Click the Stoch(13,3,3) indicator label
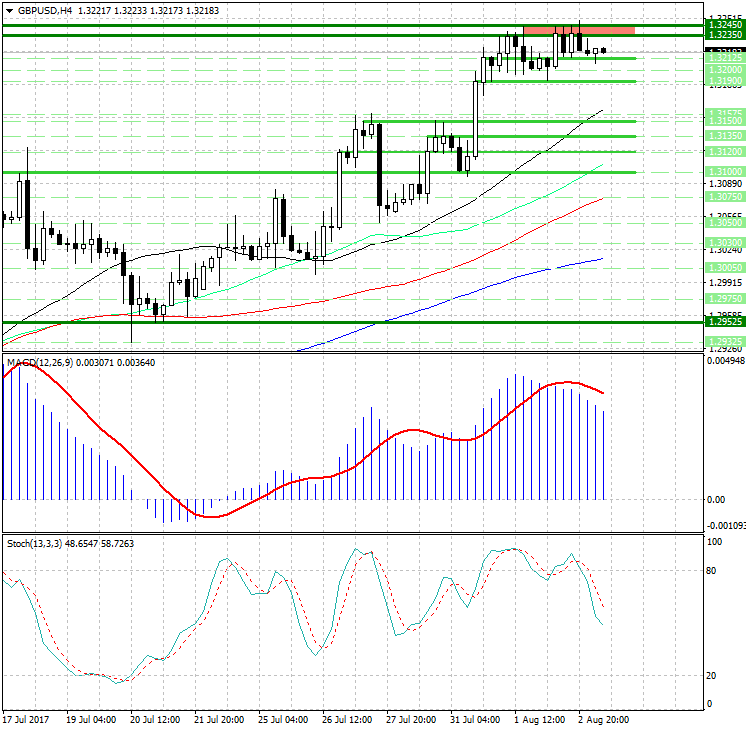746x731 pixels. coord(34,543)
